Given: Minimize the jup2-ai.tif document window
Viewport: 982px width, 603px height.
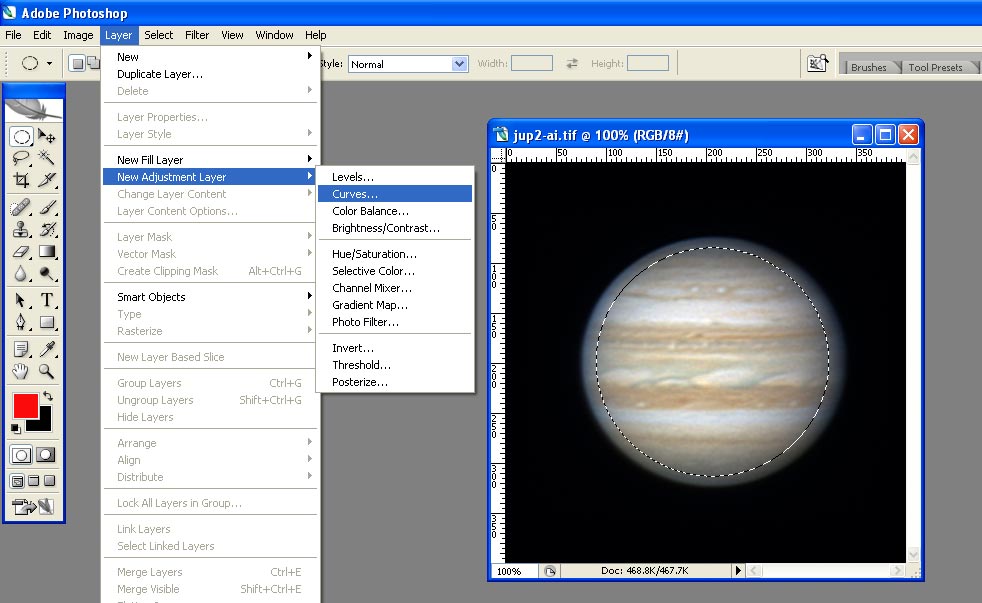Looking at the screenshot, I should pyautogui.click(x=862, y=135).
